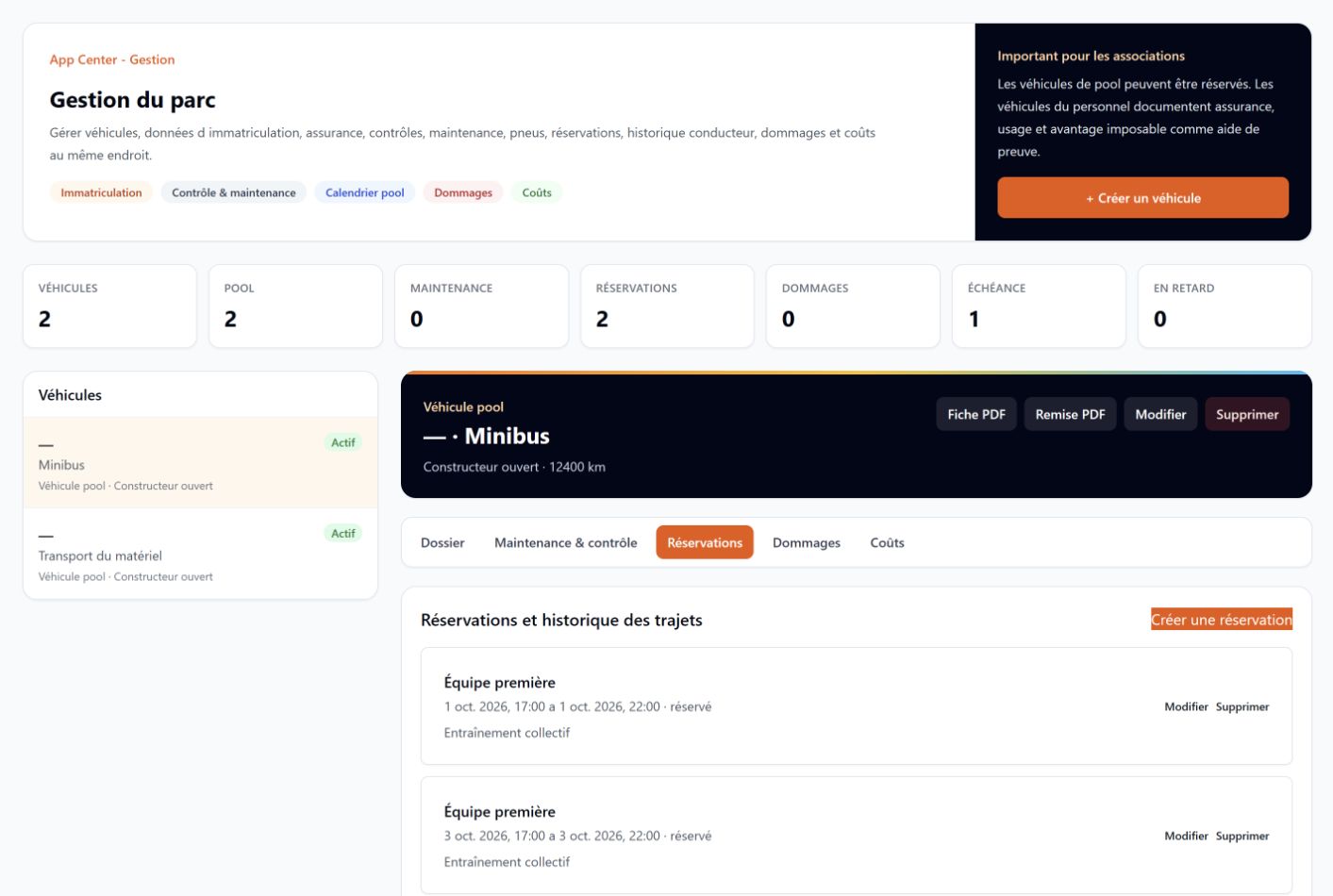
Task: Open the Réservations stat card showing 2
Action: [667, 306]
